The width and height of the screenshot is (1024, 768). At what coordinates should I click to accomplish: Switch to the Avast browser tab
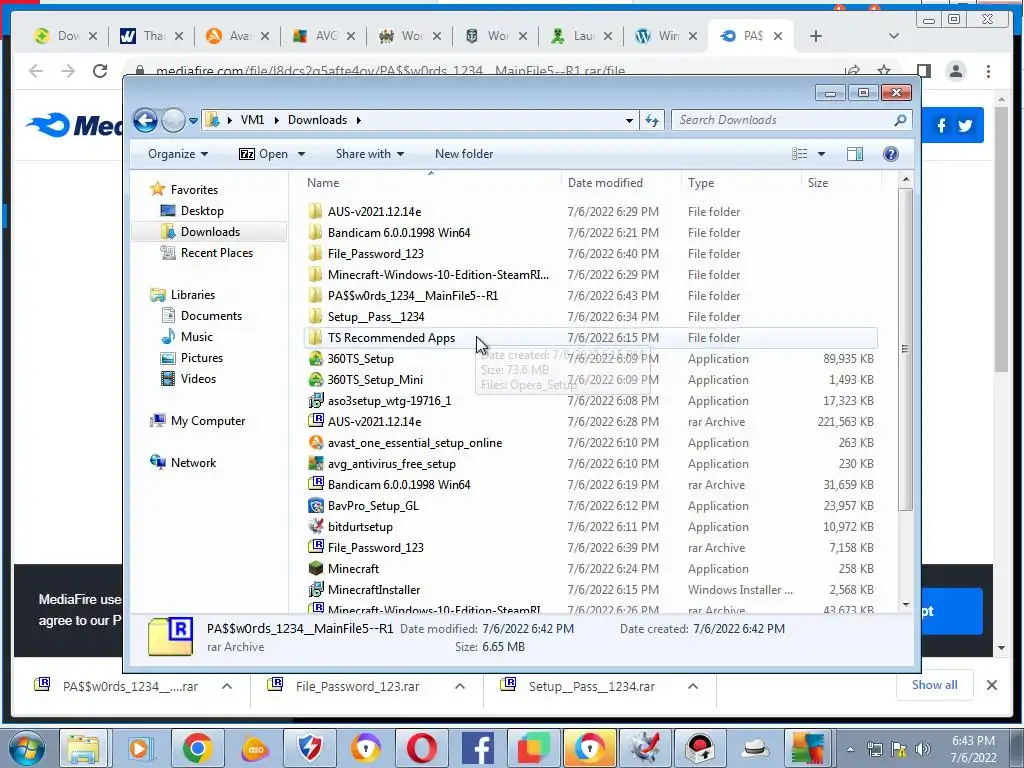(x=238, y=36)
